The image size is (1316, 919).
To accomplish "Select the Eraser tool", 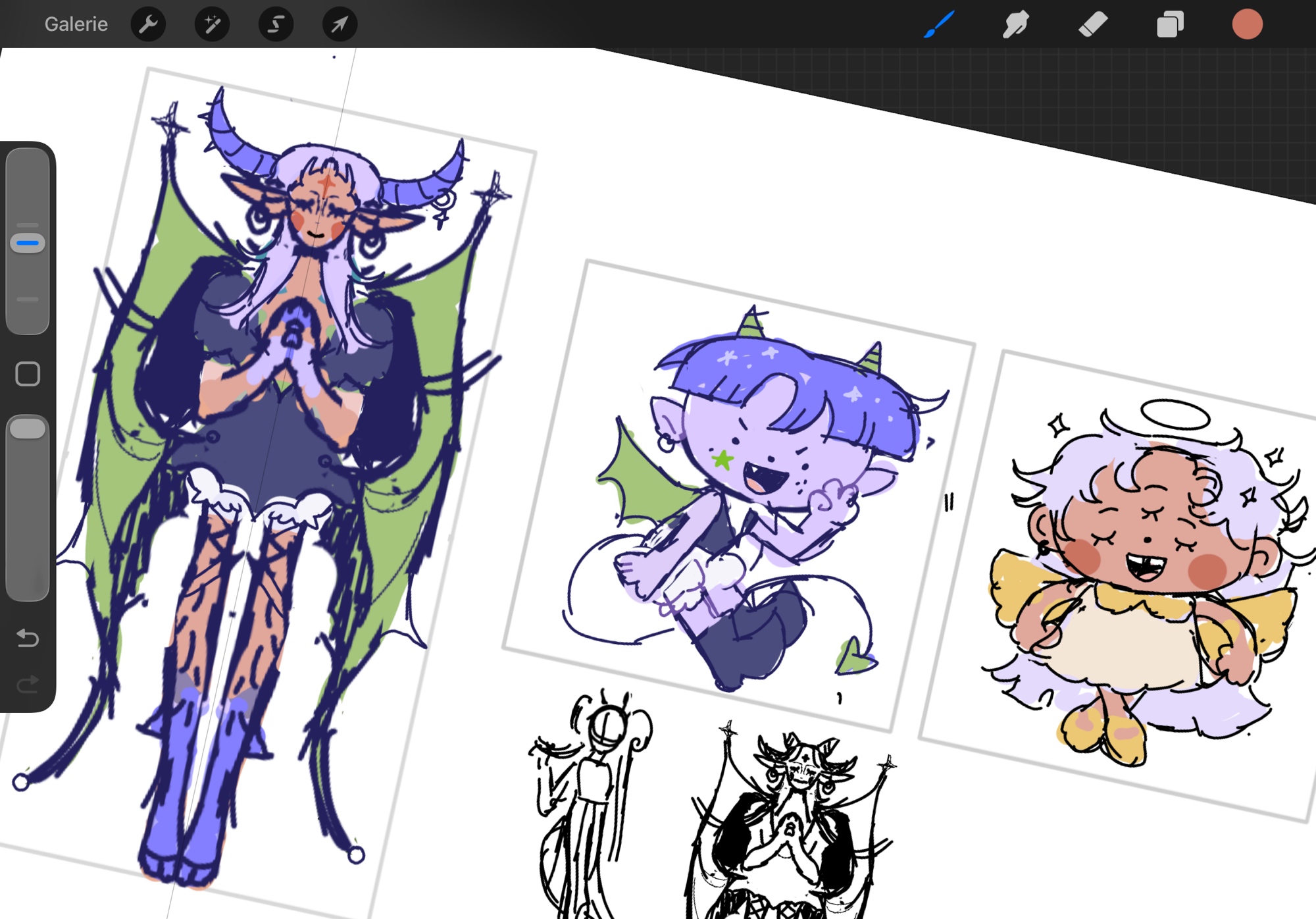I will pyautogui.click(x=1093, y=25).
